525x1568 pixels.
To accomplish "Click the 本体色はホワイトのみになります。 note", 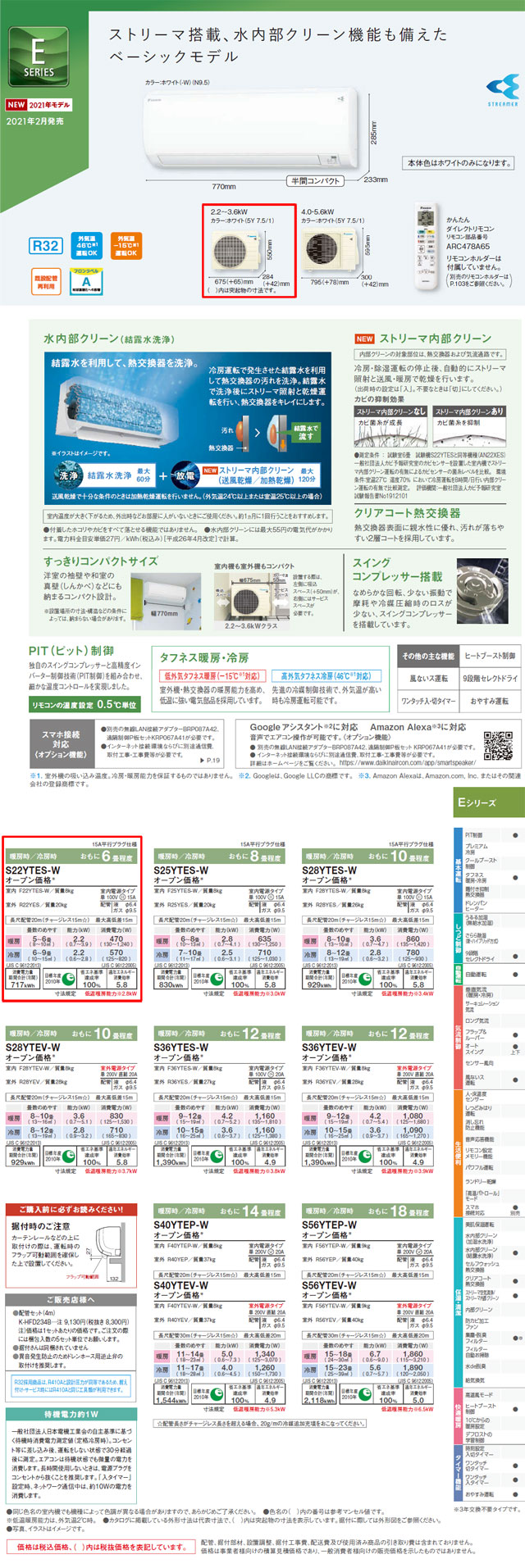I will pos(460,162).
